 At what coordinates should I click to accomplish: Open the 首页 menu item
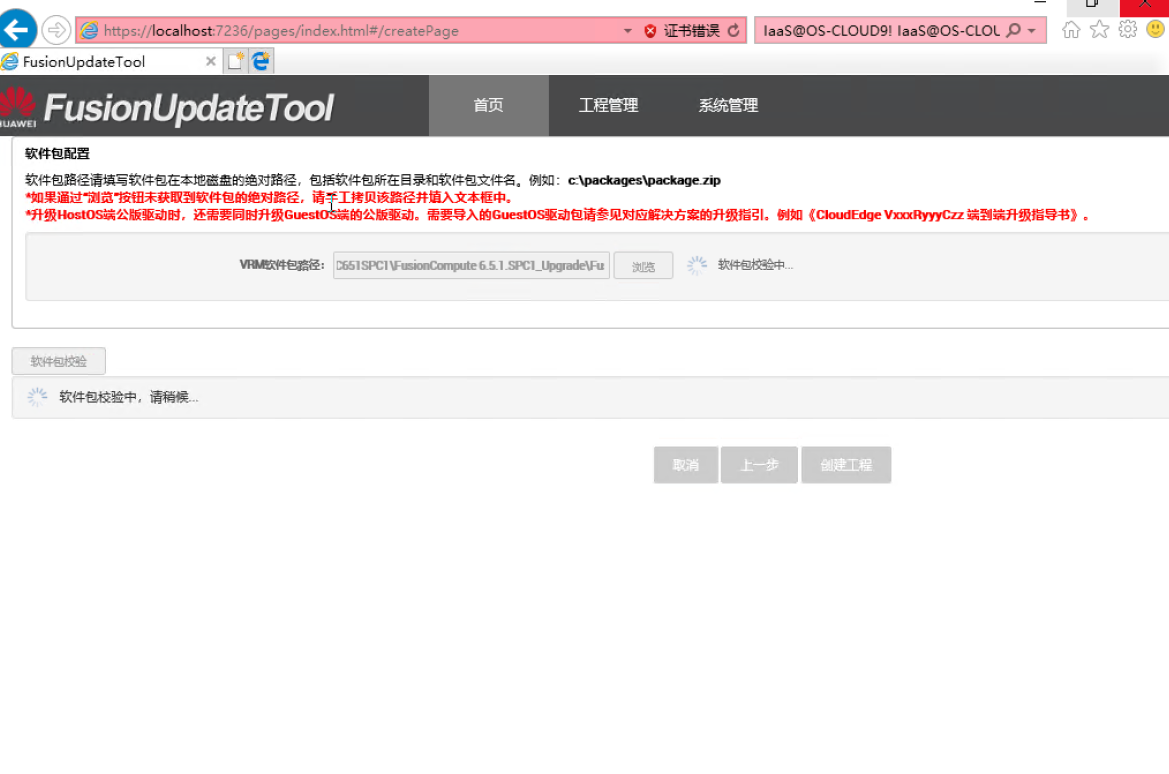[x=488, y=105]
